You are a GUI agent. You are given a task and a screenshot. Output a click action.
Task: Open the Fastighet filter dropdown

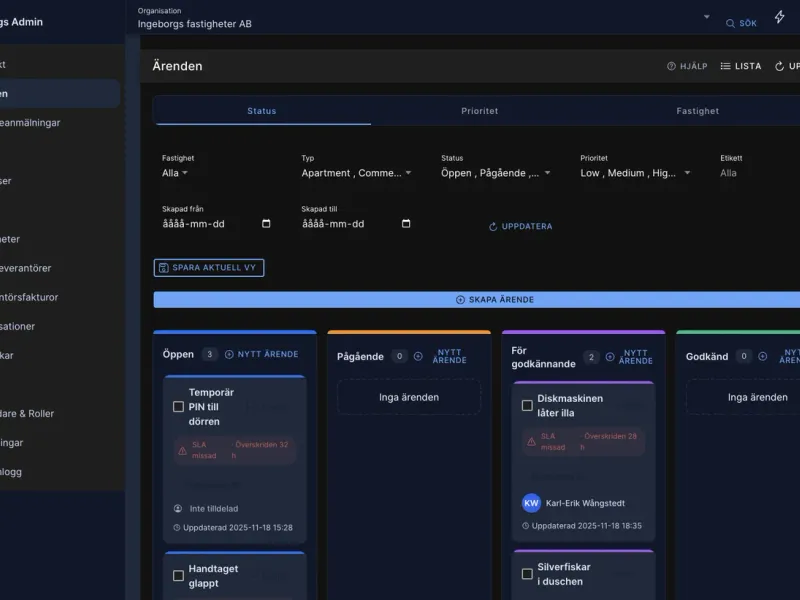(x=175, y=173)
